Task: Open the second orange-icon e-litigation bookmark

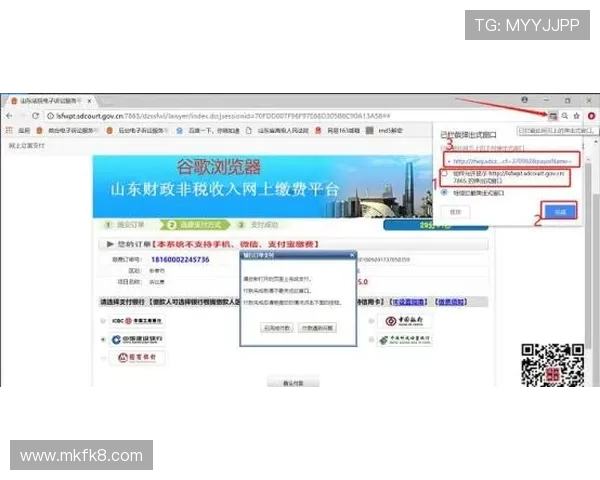Action: [x=137, y=131]
